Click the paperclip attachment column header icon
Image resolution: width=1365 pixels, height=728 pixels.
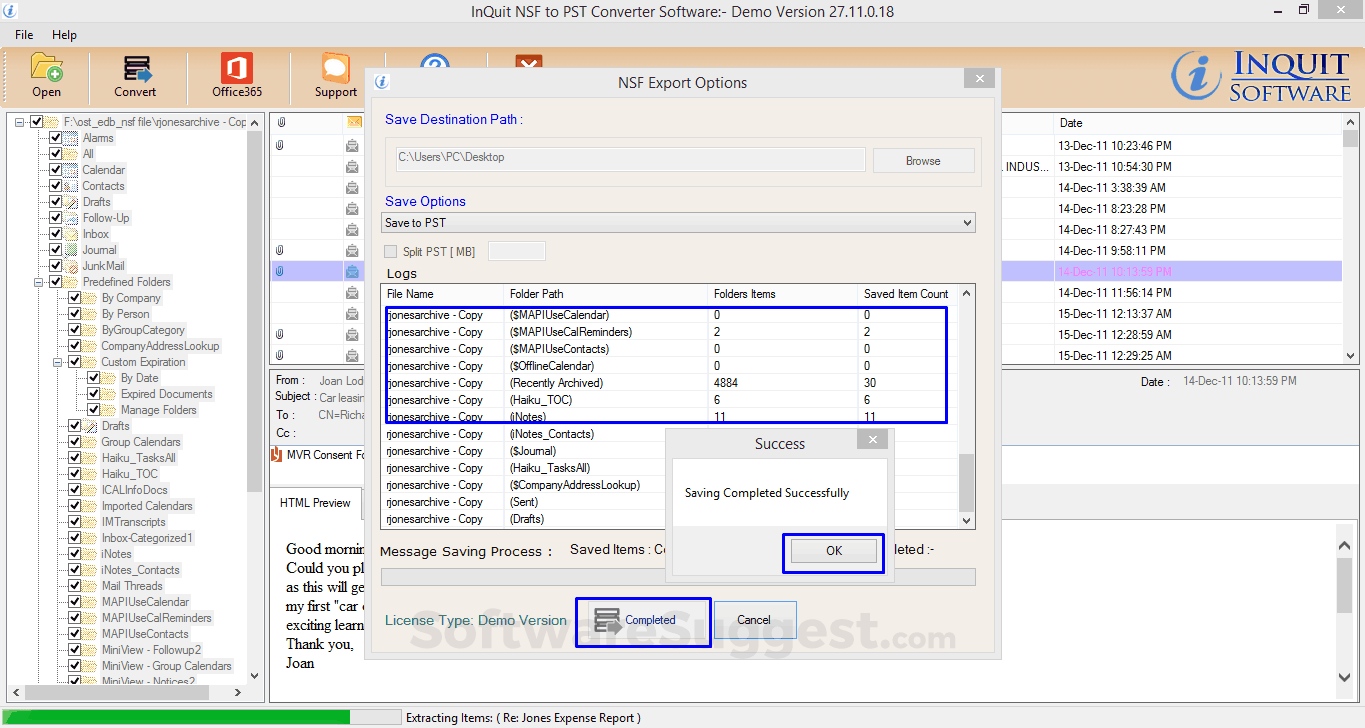coord(281,123)
